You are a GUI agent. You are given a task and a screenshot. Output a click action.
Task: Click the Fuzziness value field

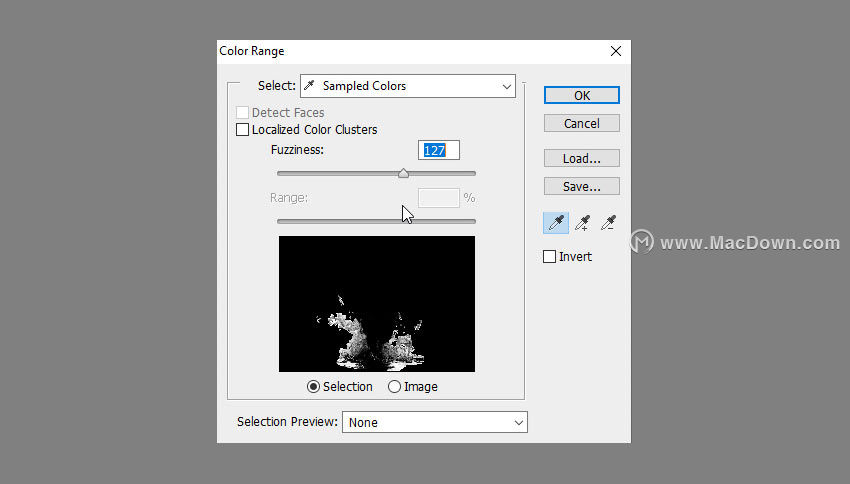click(x=439, y=150)
